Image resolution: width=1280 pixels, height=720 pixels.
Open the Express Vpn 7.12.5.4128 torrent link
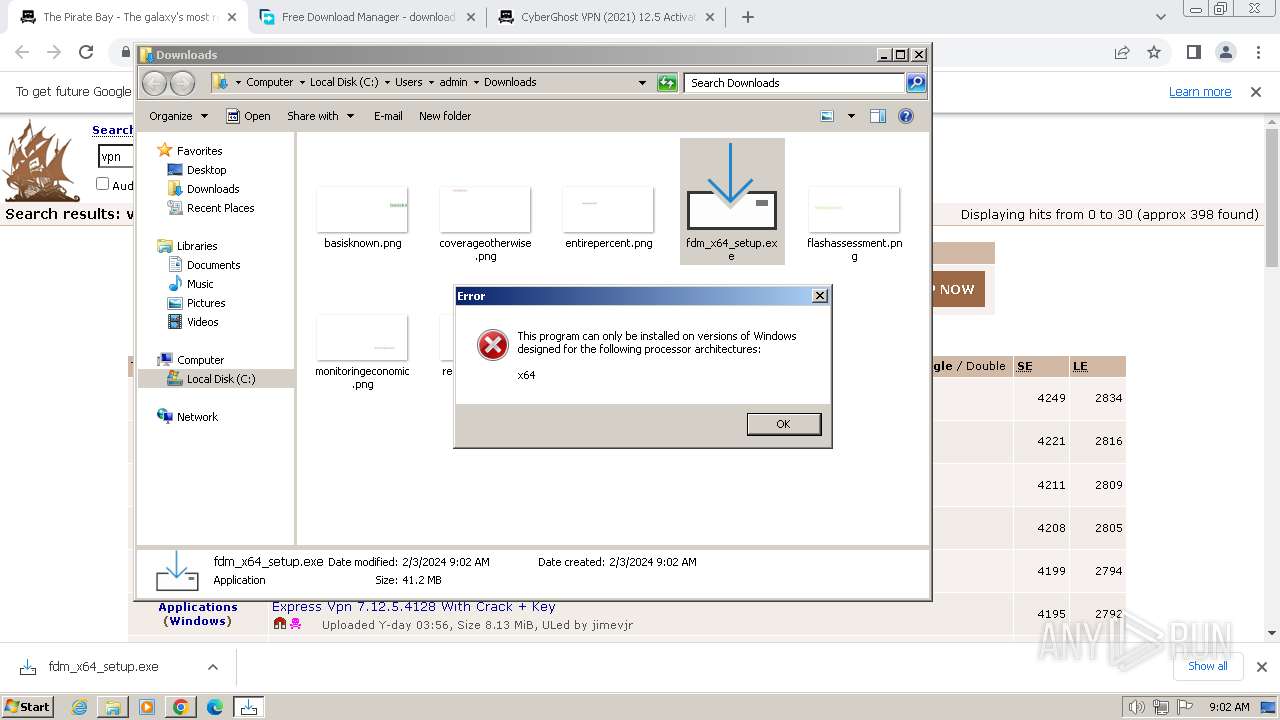[413, 606]
